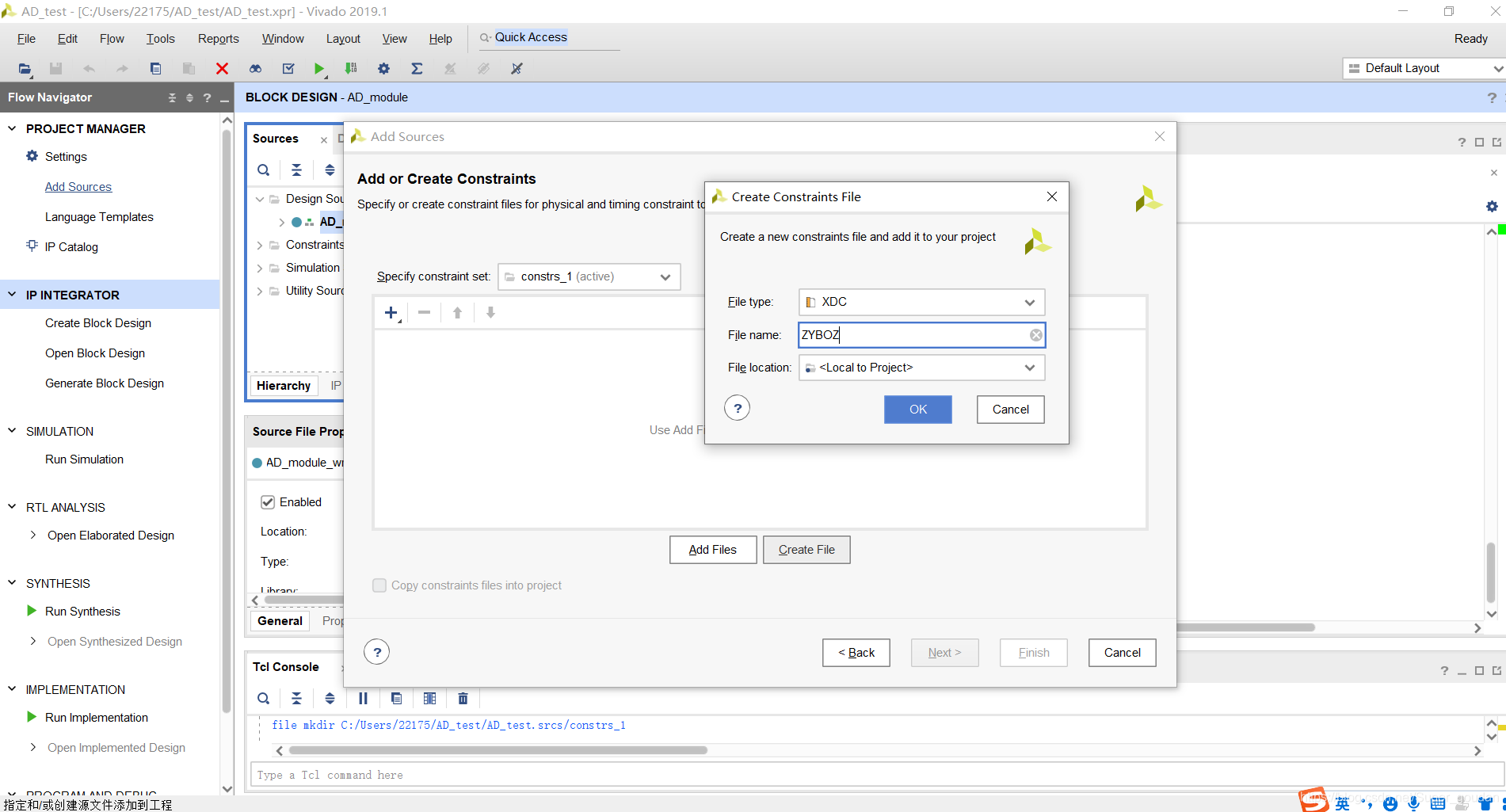Screen dimensions: 1506x812
Task: Open the File type XDC dropdown
Action: (x=921, y=302)
